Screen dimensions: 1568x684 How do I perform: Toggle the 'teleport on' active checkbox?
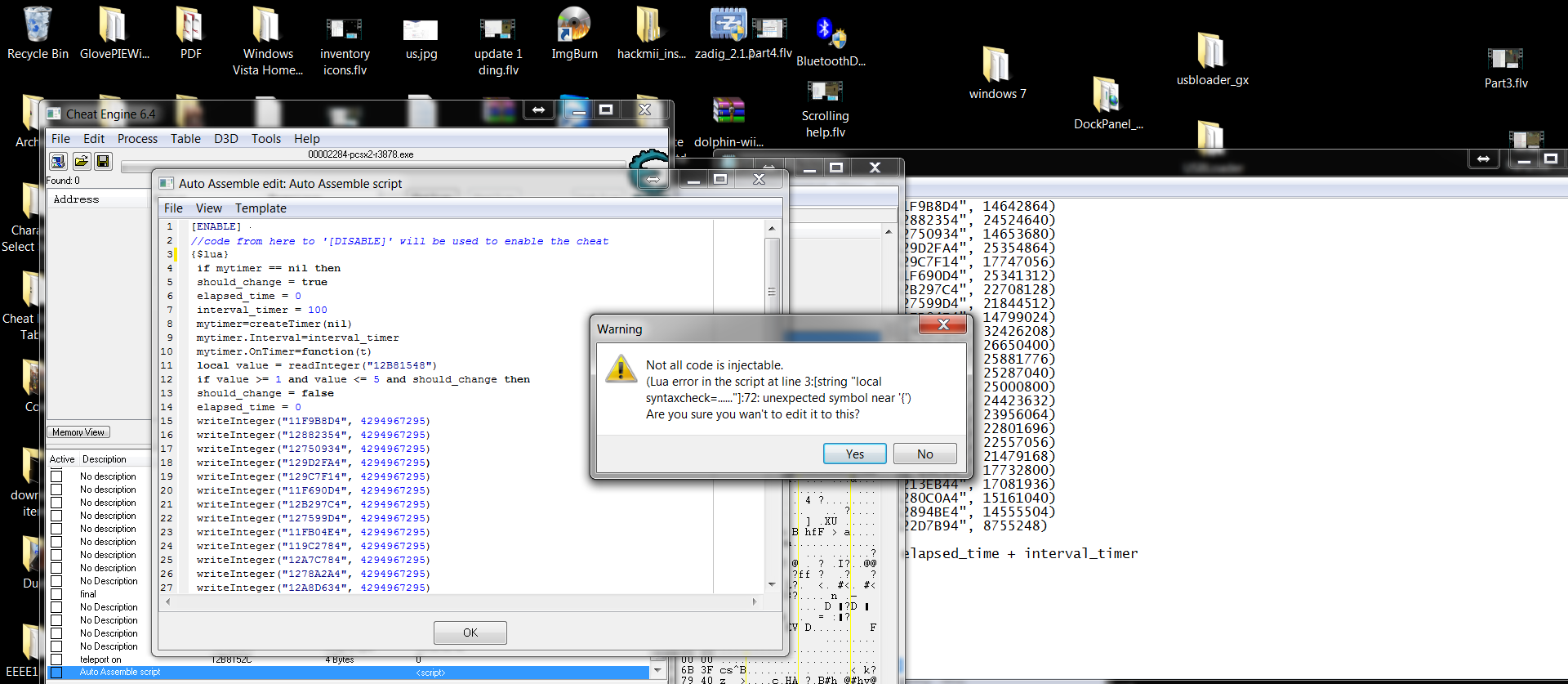click(56, 659)
